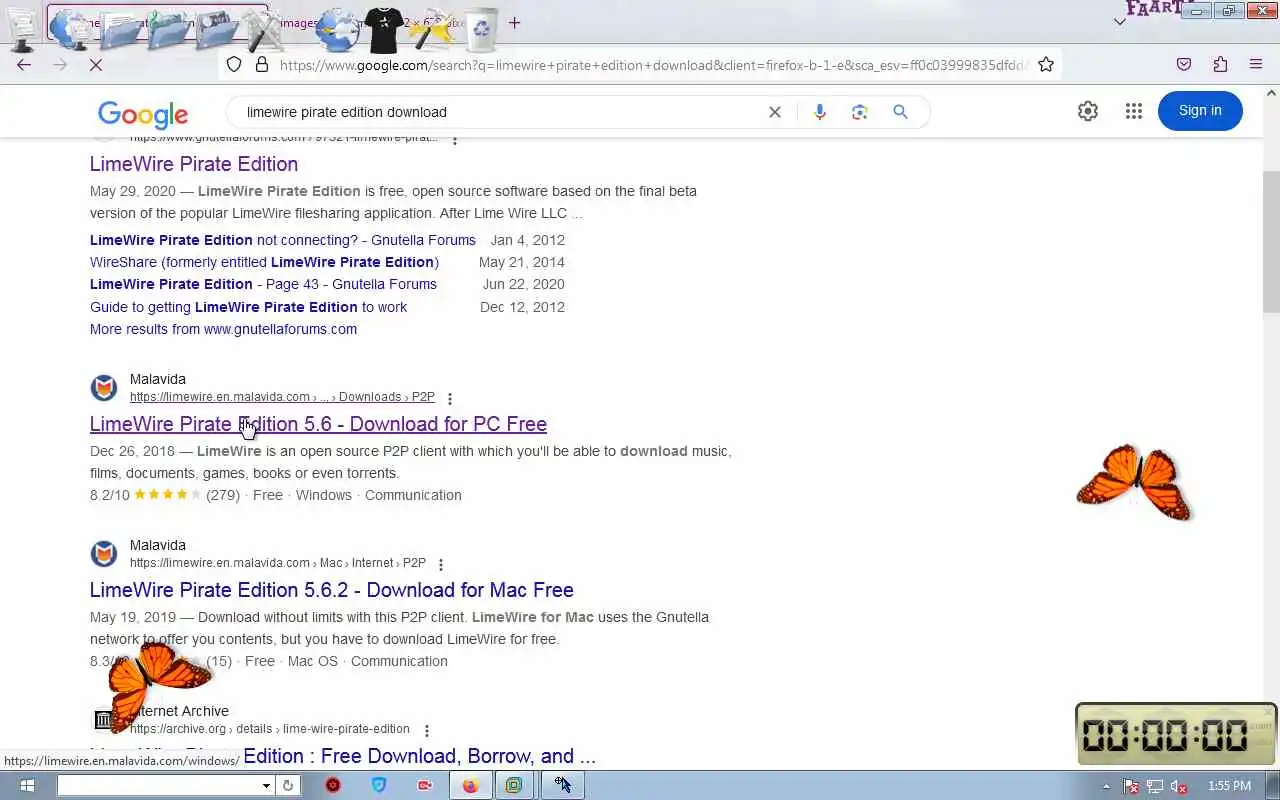Open 'LimeWire Pirate Edition 5.6.2 - Download for Mac Free'

click(332, 590)
